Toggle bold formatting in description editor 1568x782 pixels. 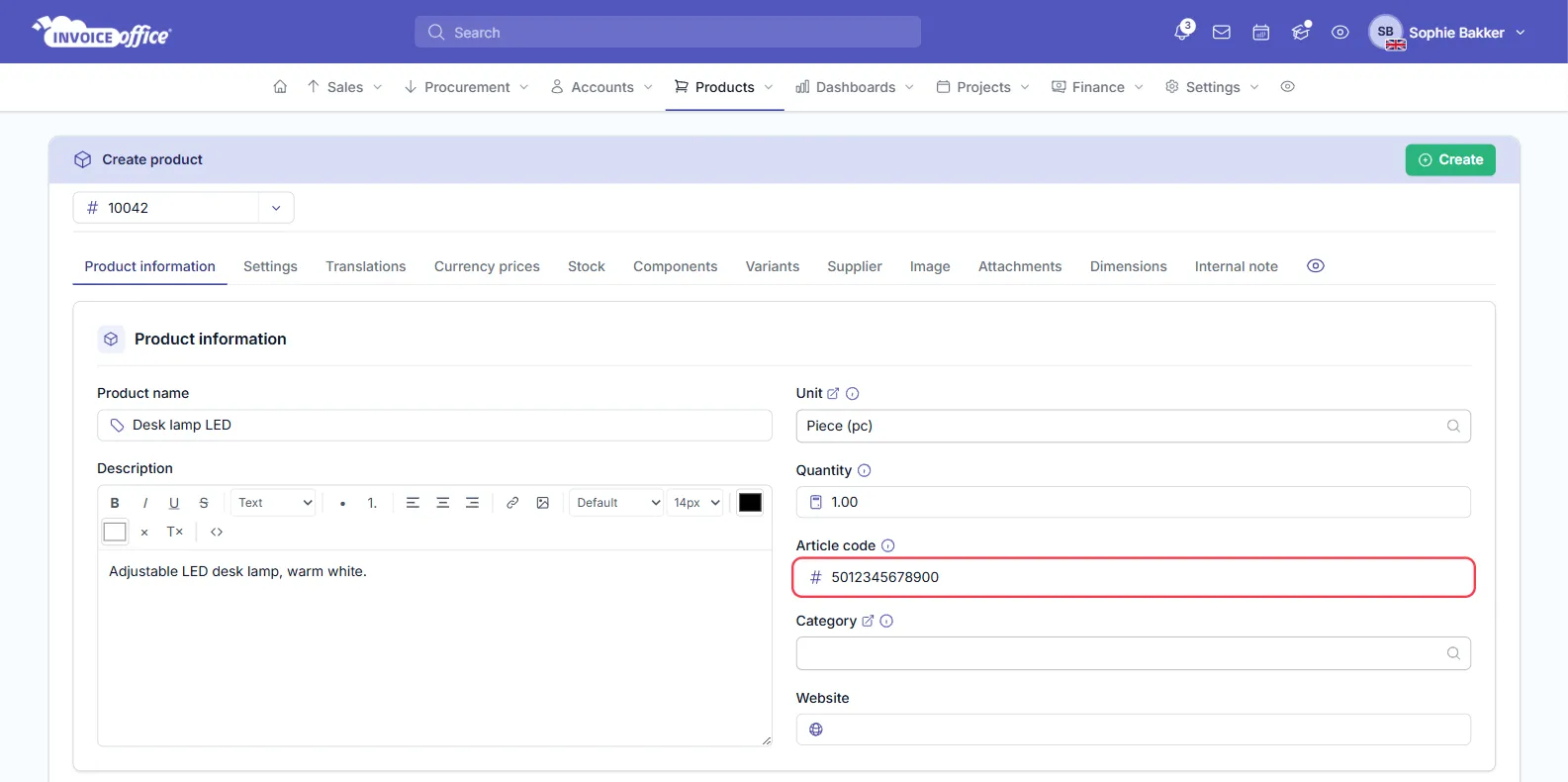(115, 503)
